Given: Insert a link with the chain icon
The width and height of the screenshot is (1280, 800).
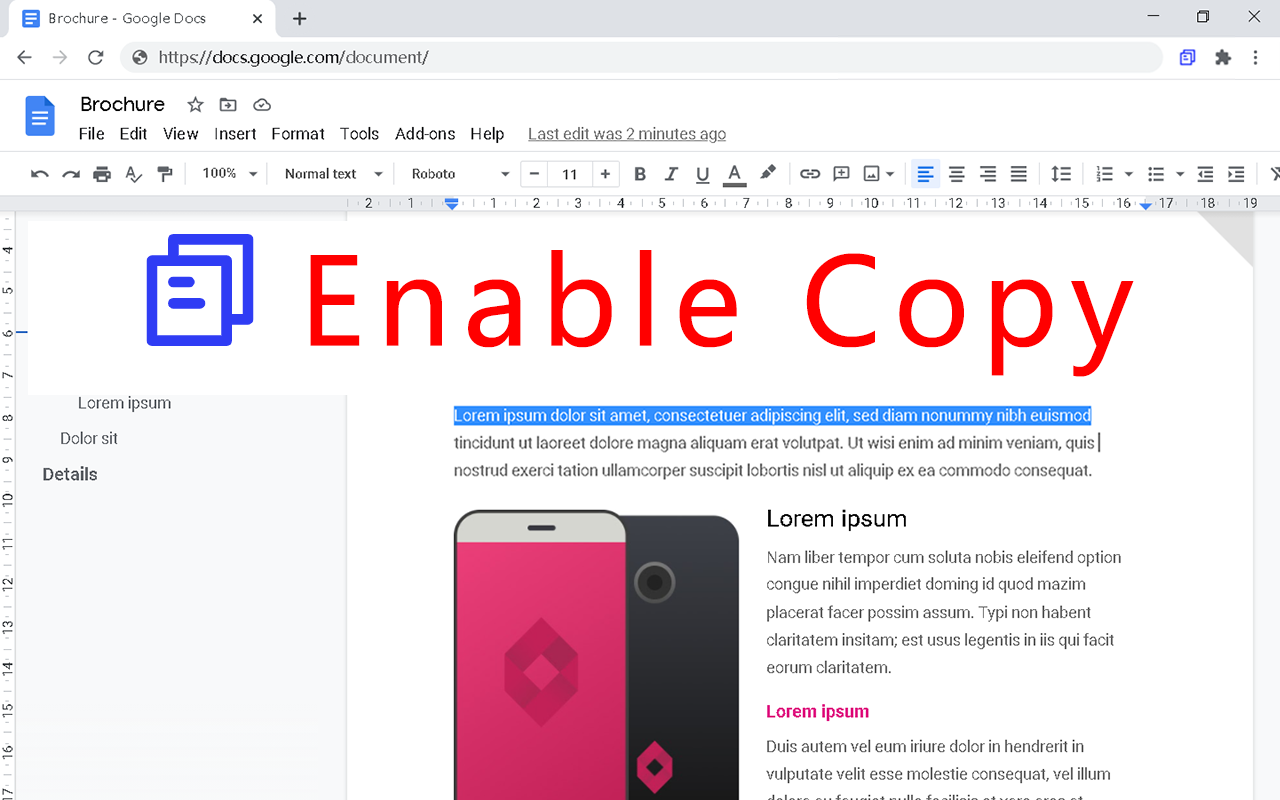Looking at the screenshot, I should (810, 174).
